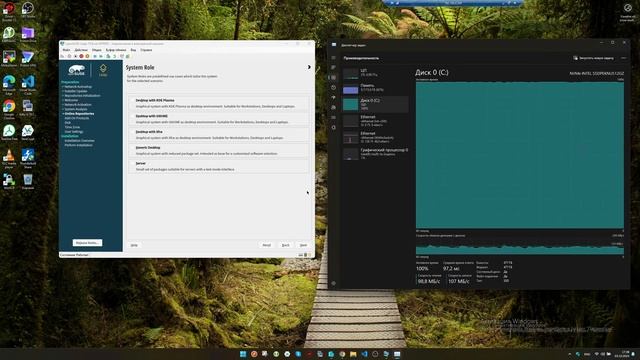Open Services icon in Task Manager

click(333, 127)
